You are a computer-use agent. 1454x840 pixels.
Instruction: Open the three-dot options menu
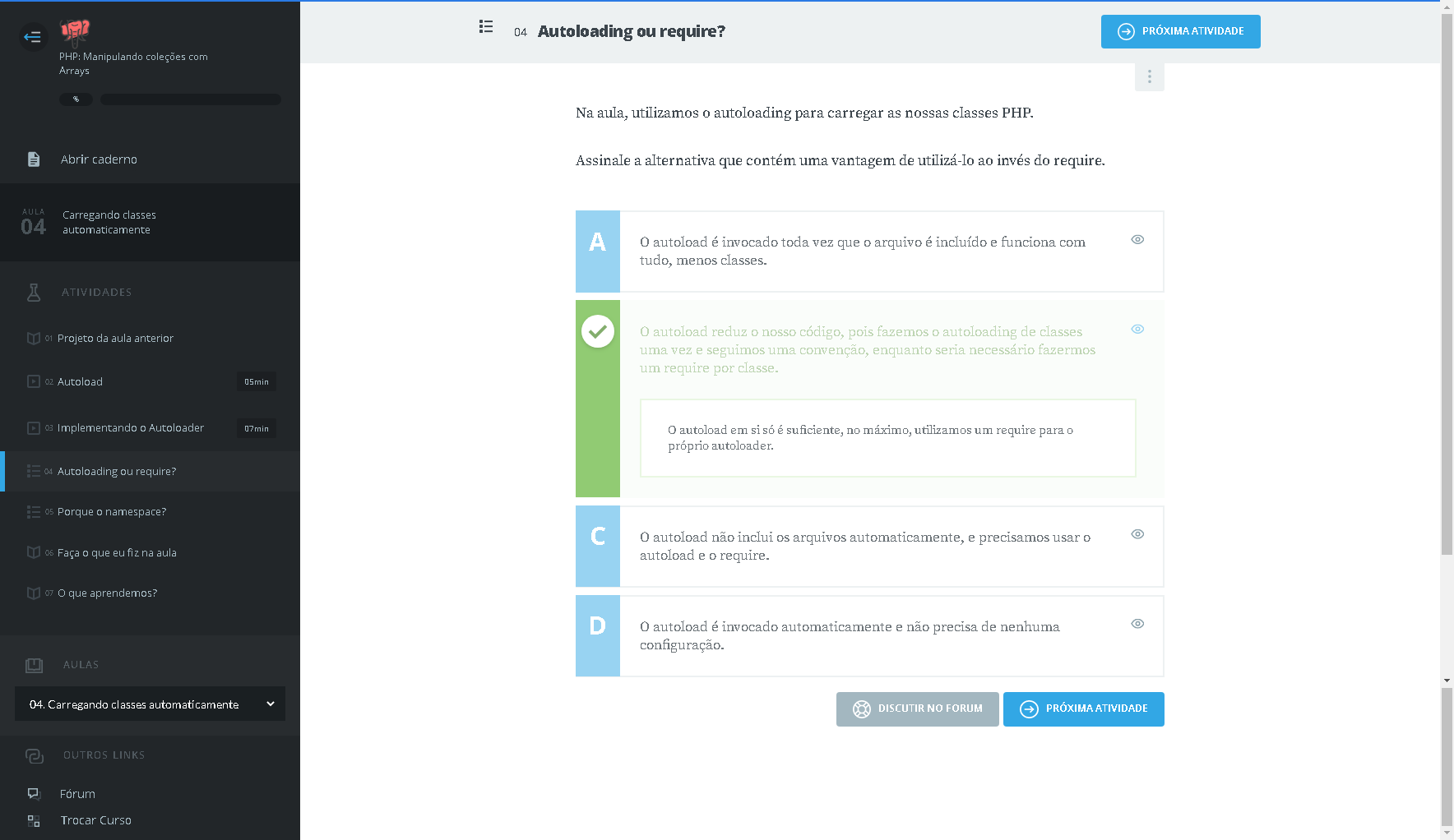click(x=1149, y=76)
